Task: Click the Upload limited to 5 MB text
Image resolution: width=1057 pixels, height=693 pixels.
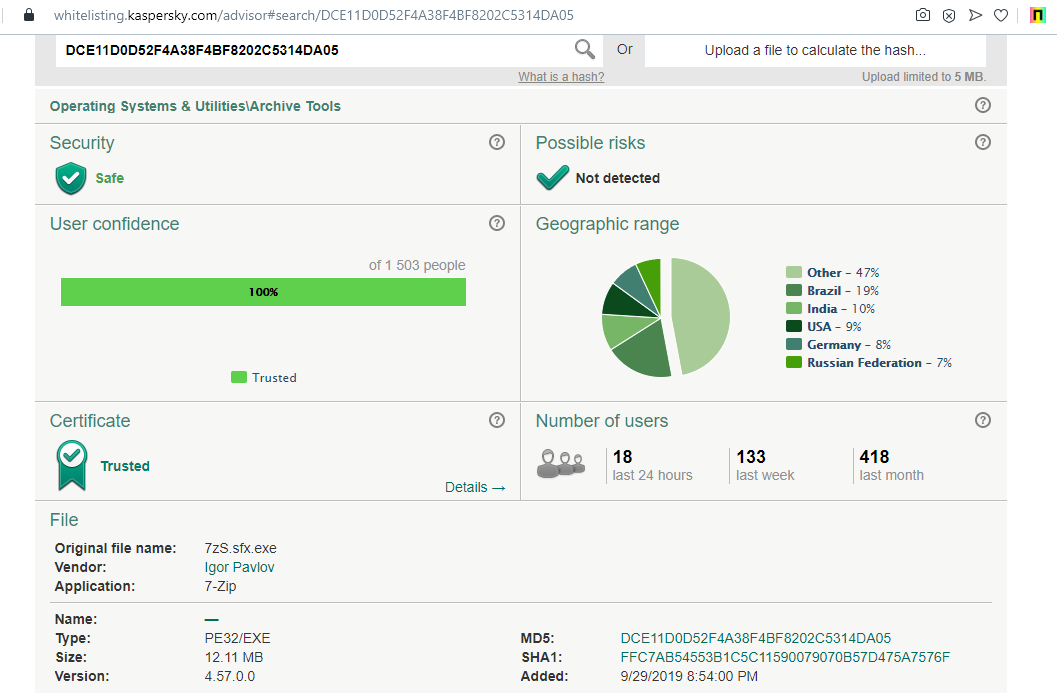Action: tap(924, 77)
